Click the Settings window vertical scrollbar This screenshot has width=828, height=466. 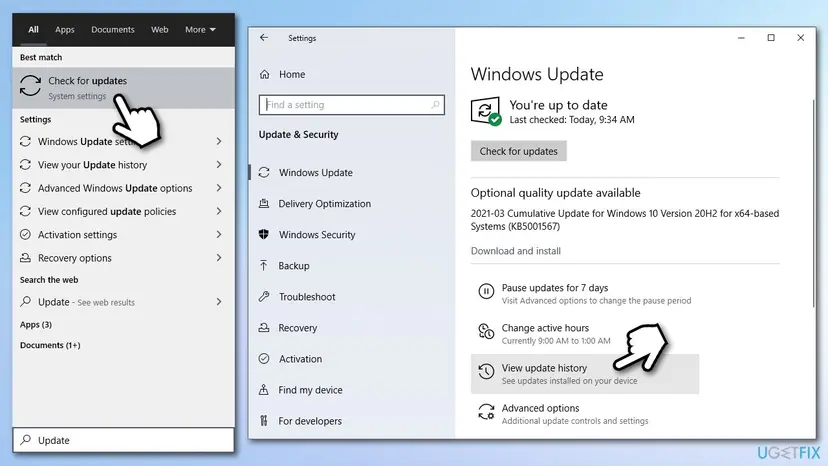[x=814, y=203]
